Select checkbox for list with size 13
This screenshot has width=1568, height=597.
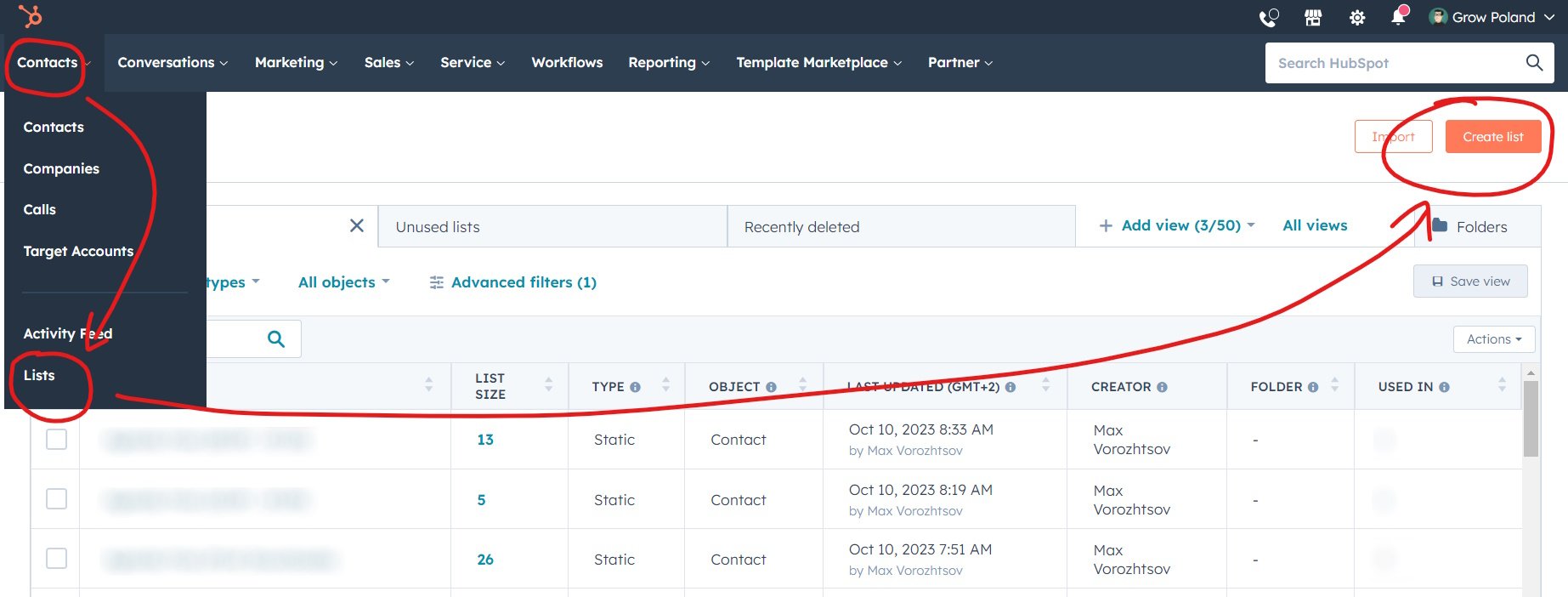[x=56, y=439]
